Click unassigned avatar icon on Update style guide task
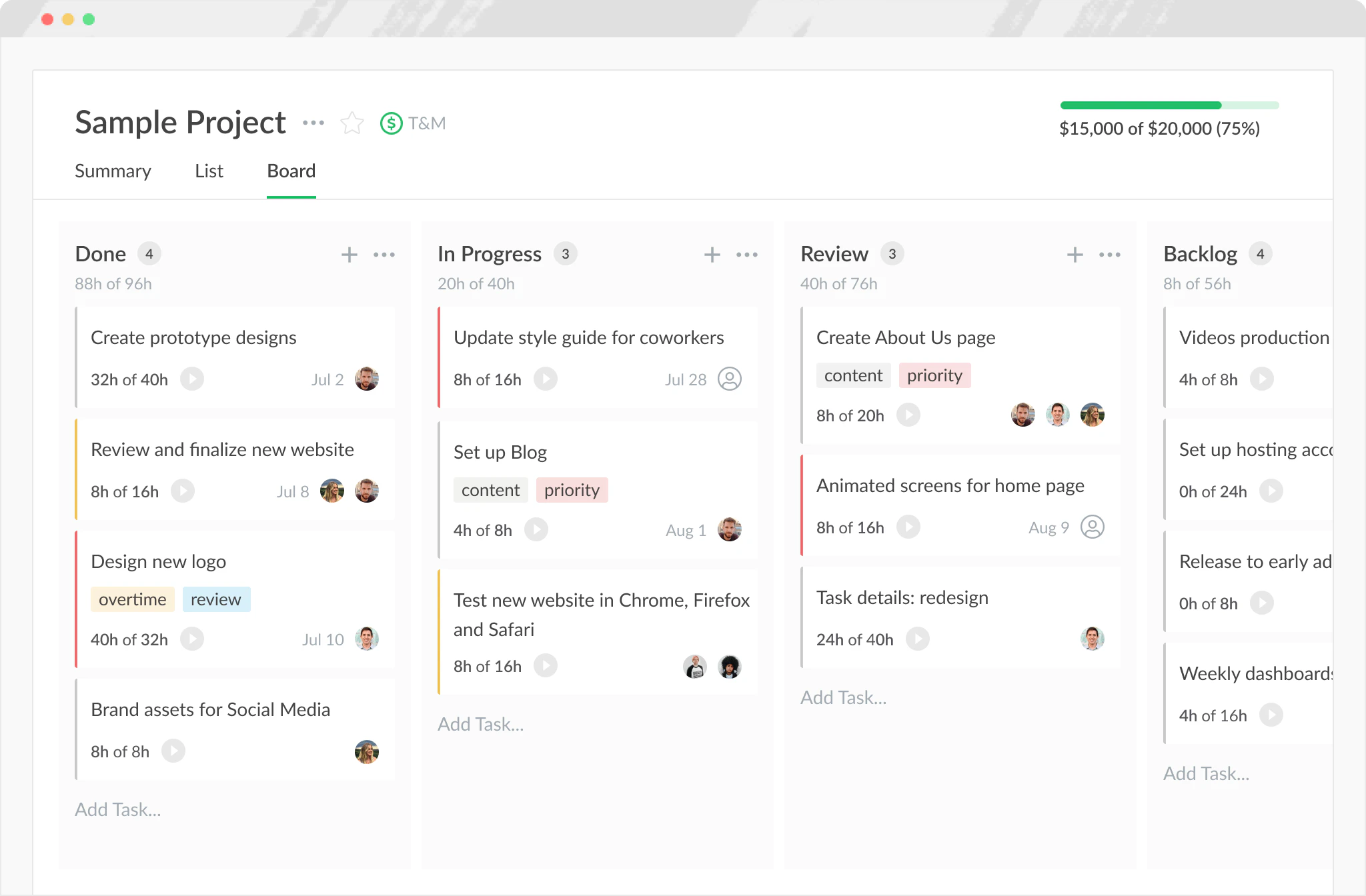The image size is (1366, 896). 731,379
